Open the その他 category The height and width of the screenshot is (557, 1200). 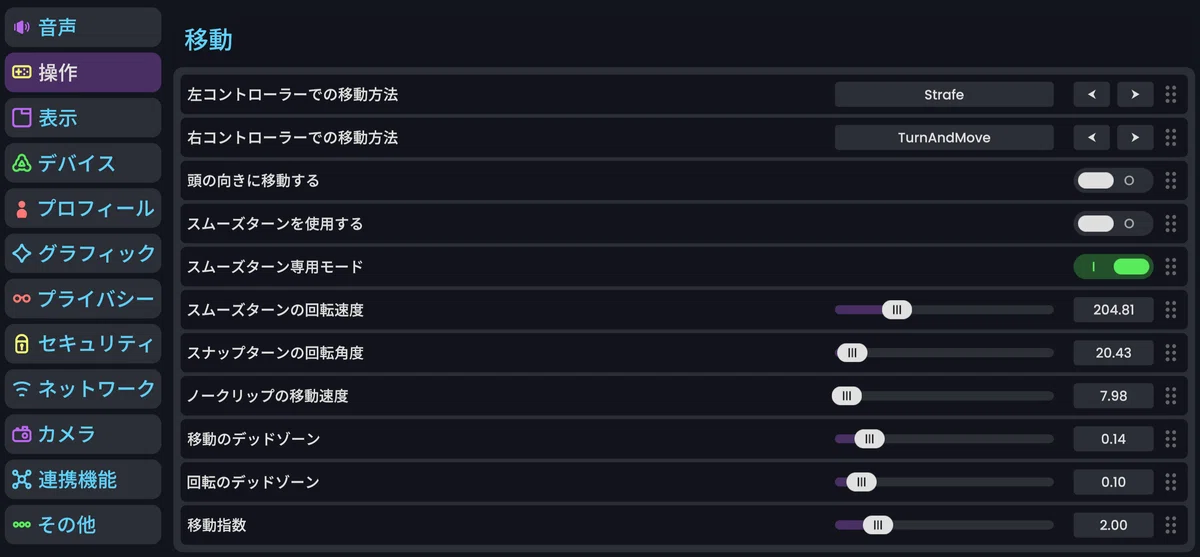point(83,525)
